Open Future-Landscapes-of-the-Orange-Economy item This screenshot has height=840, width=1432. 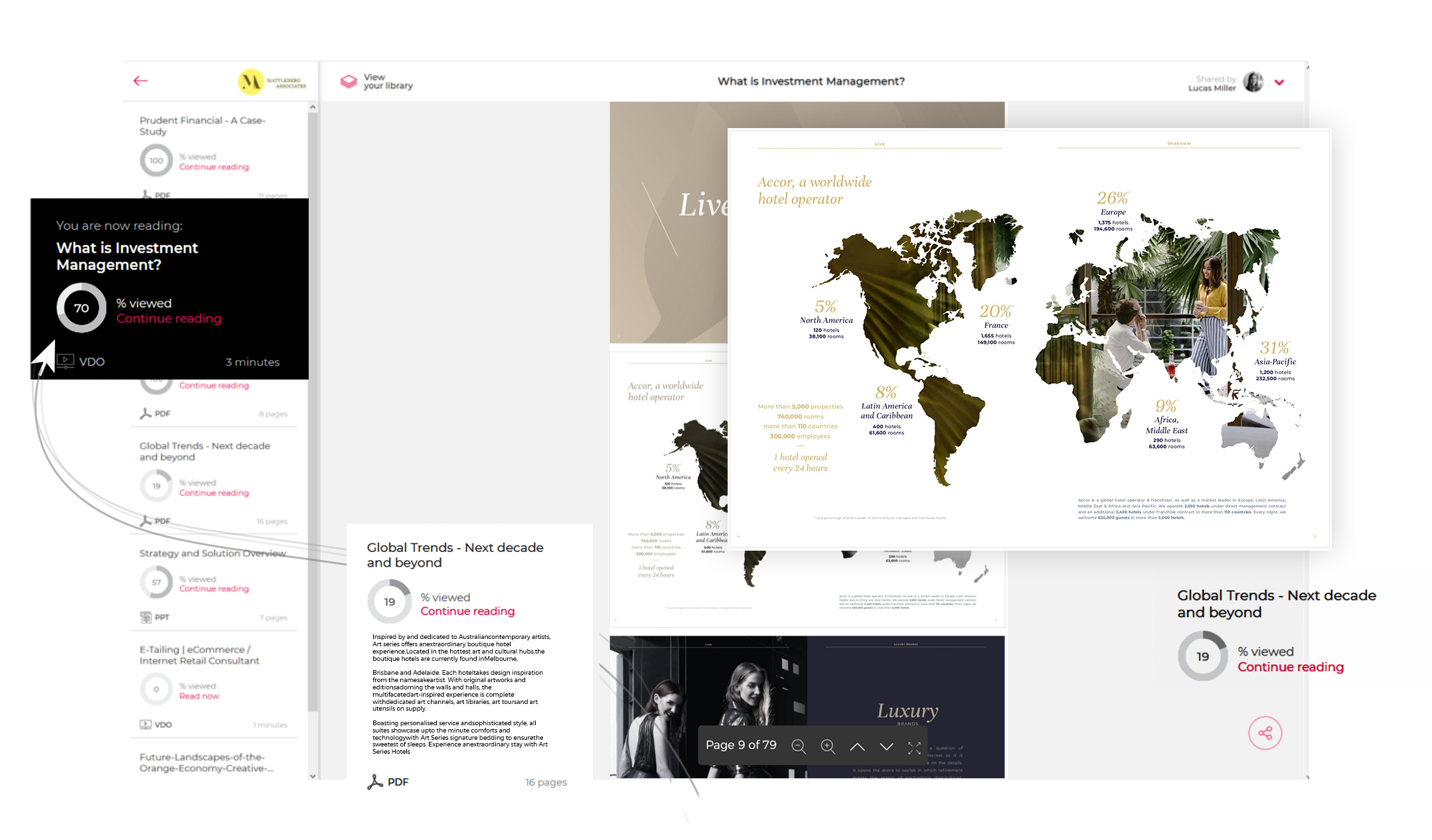click(206, 762)
